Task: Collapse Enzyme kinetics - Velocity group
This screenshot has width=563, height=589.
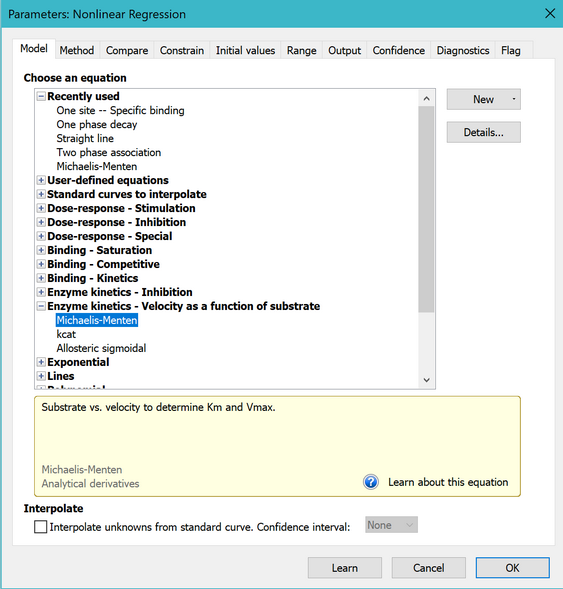Action: click(x=41, y=306)
